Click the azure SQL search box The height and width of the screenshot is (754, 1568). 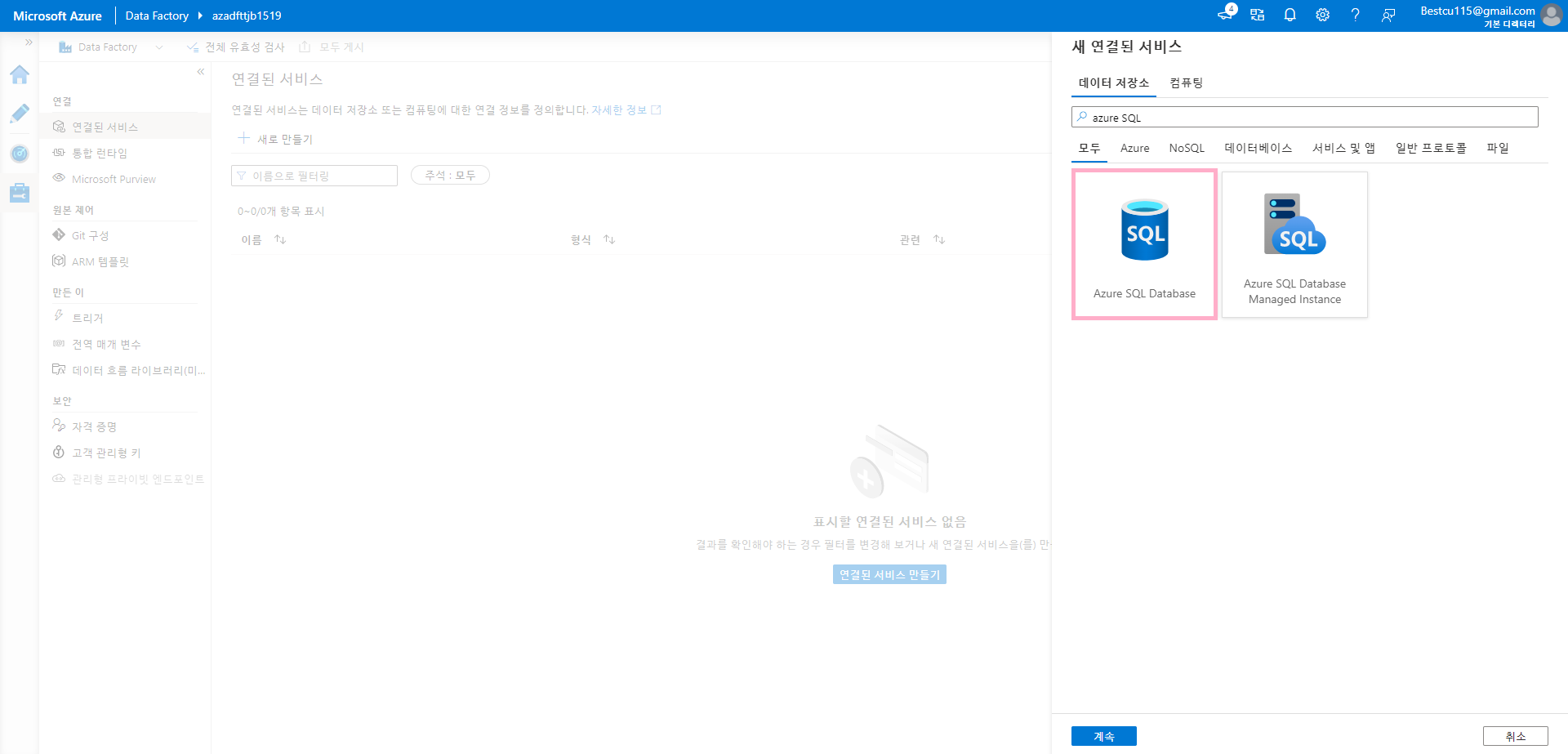tap(1304, 117)
